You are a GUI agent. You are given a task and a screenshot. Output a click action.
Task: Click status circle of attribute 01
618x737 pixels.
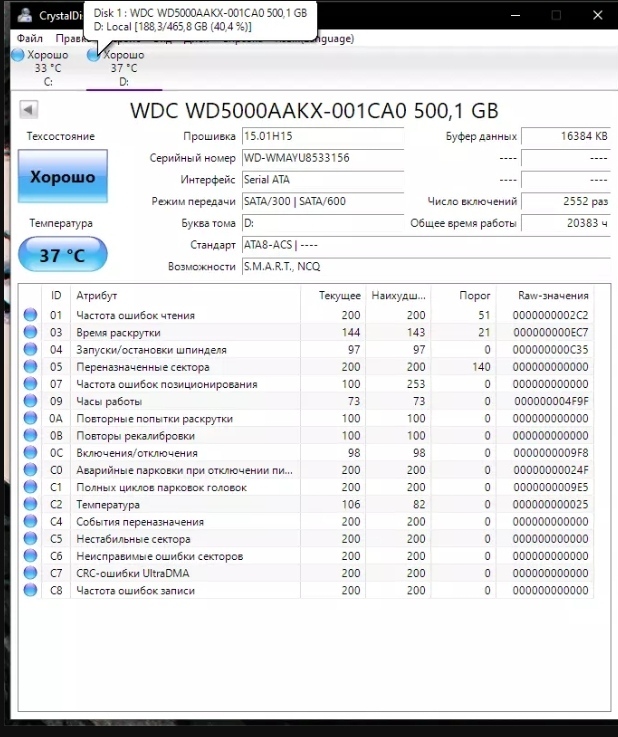[x=31, y=314]
